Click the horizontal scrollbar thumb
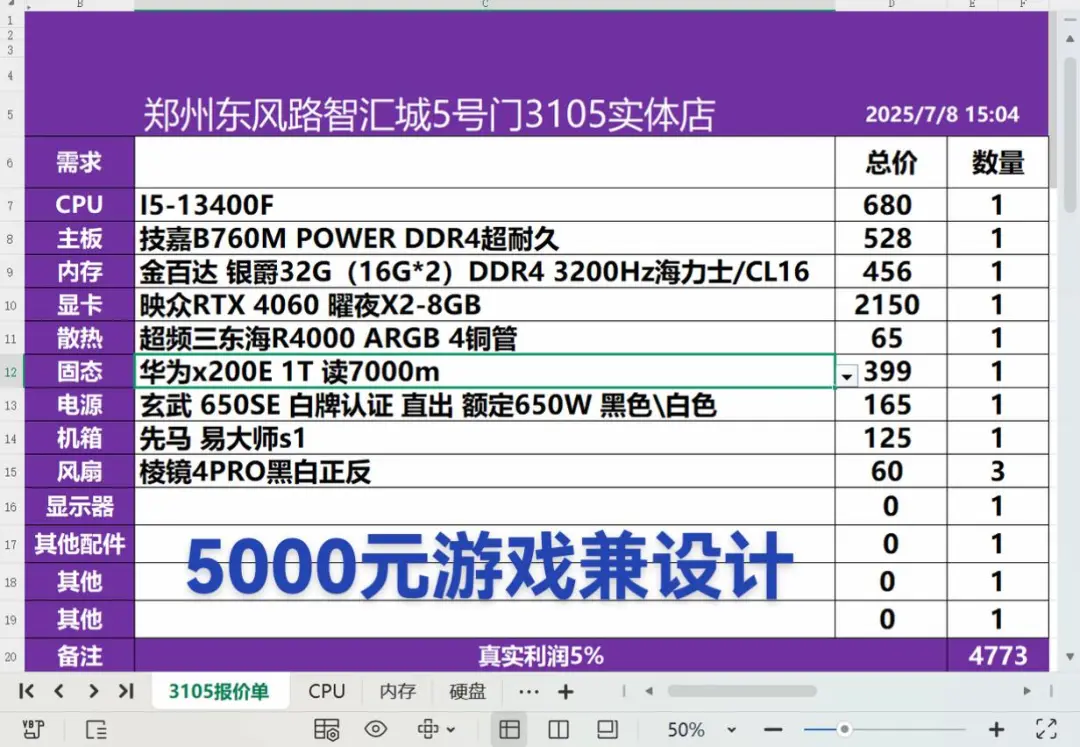 click(742, 691)
